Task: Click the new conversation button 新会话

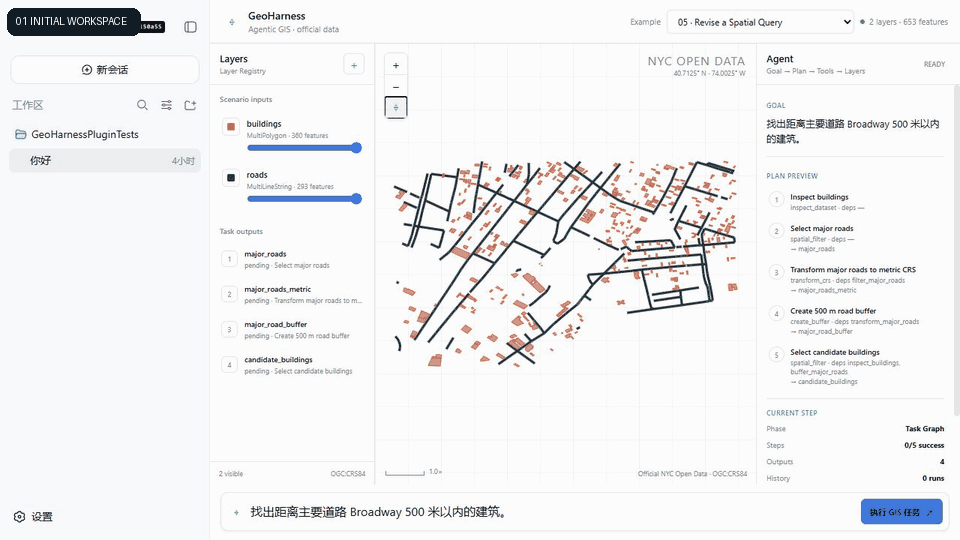Action: pos(105,70)
